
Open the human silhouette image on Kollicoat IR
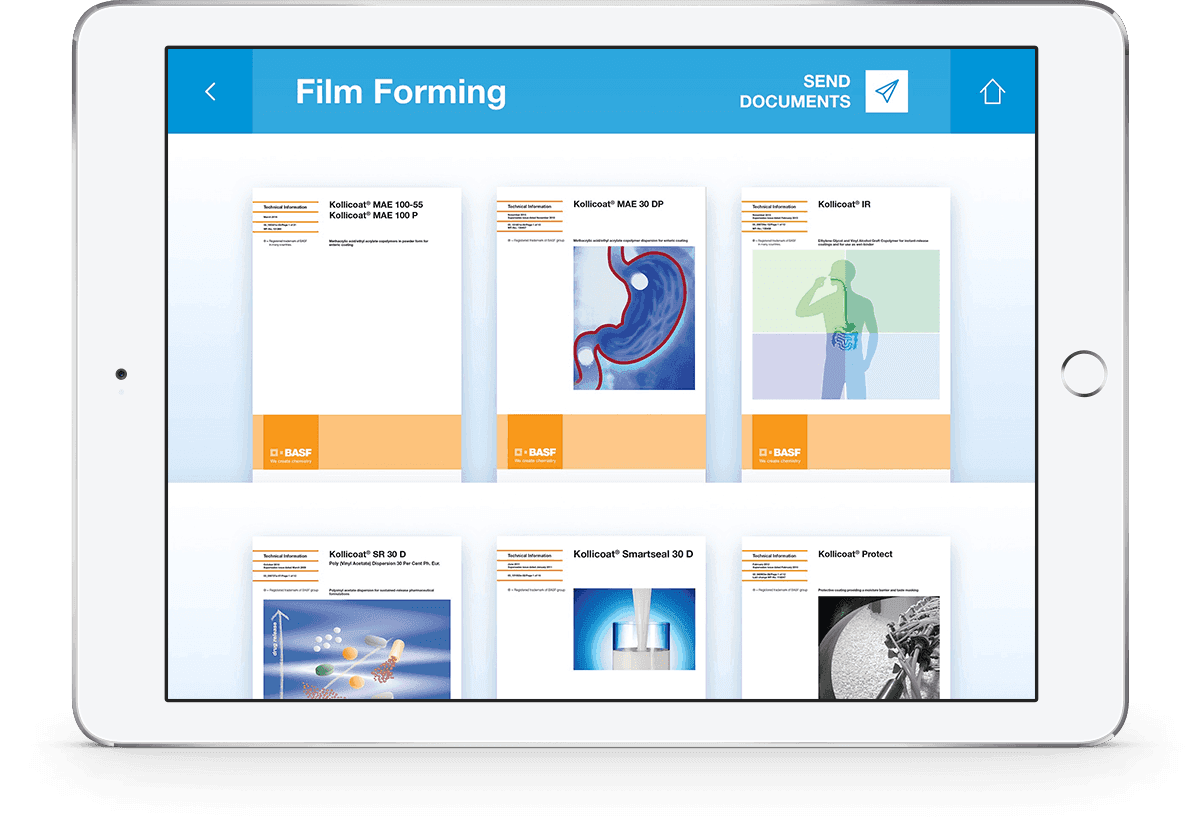coord(846,324)
